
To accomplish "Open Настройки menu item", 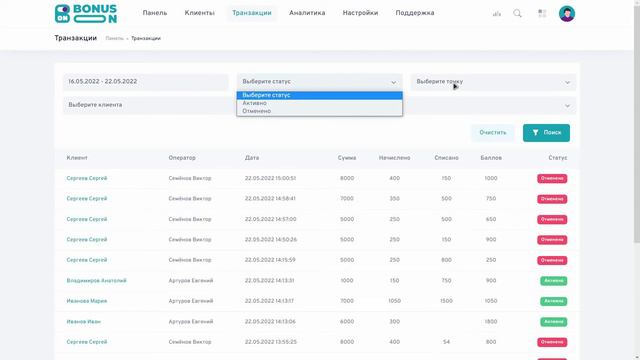I will [360, 13].
